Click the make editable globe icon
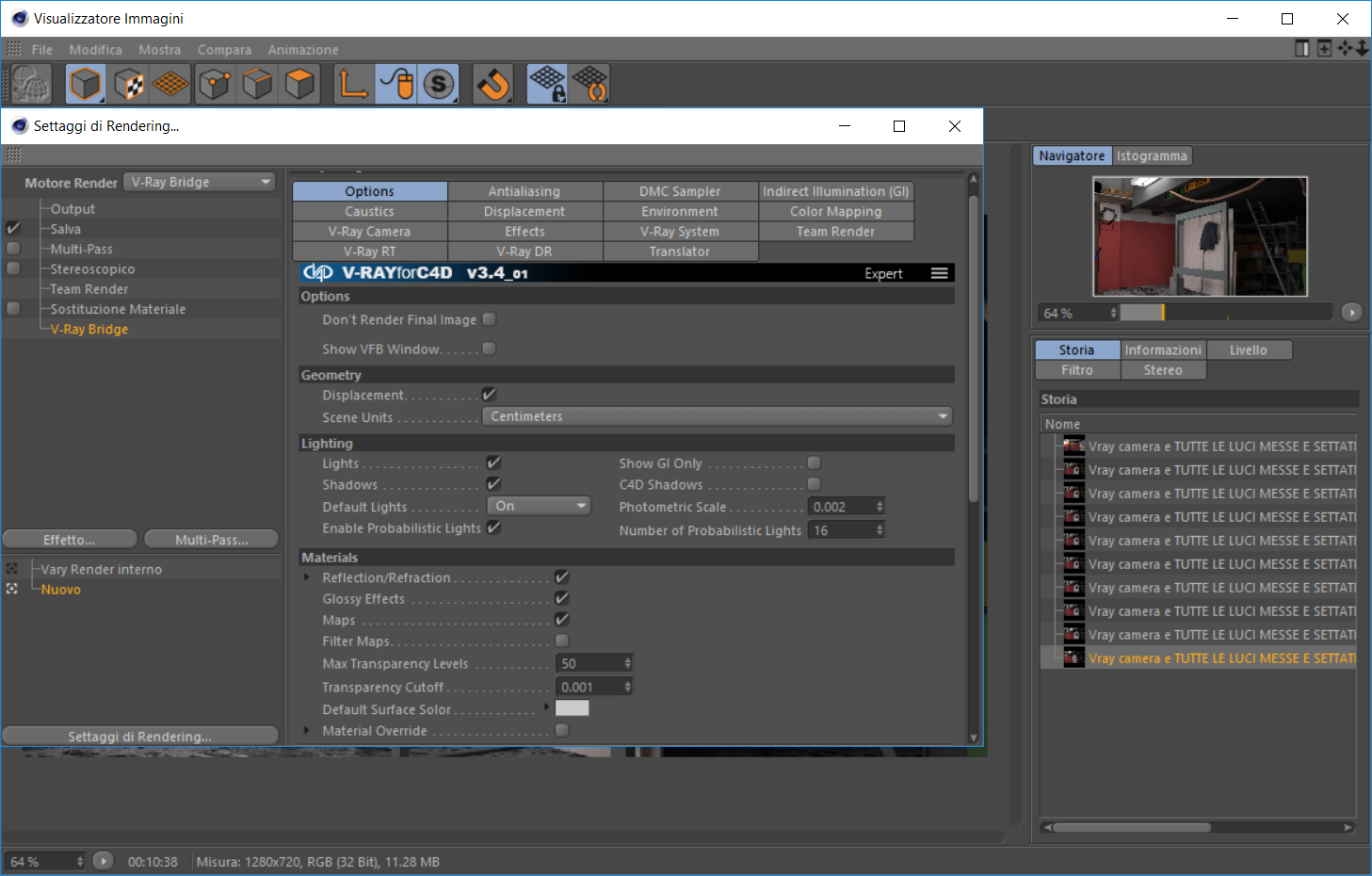Screen dimensions: 1372x876 [x=31, y=85]
